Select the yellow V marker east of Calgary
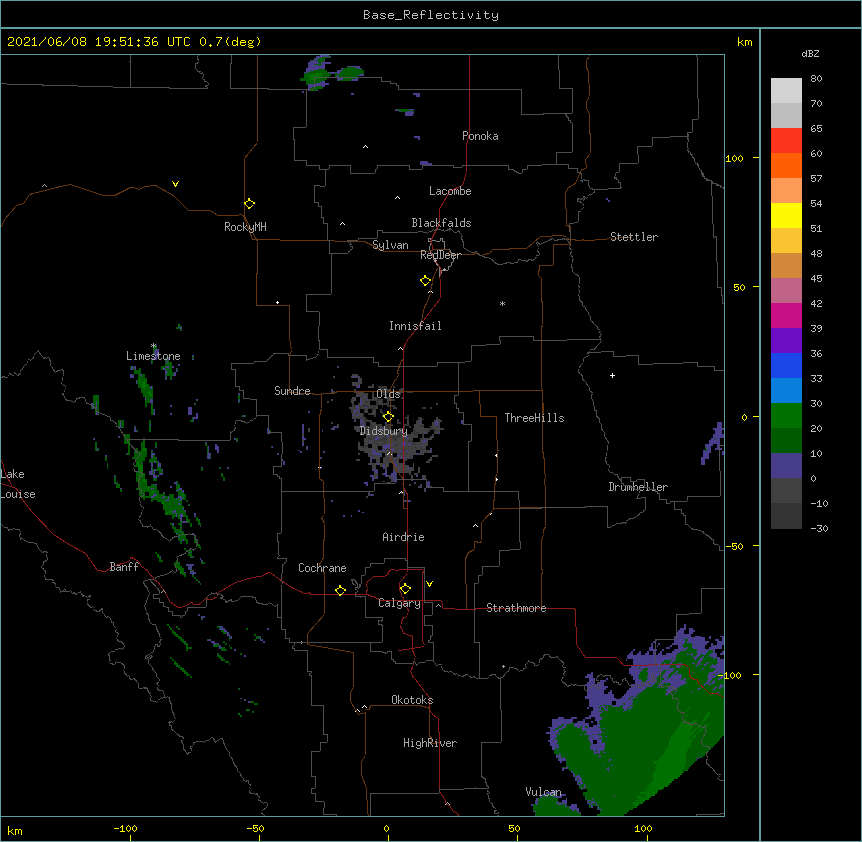The width and height of the screenshot is (862, 842). coord(429,584)
